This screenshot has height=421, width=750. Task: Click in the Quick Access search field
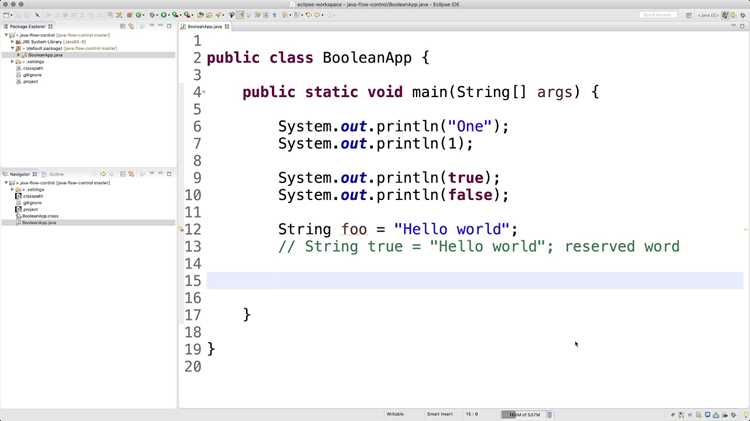[x=659, y=15]
